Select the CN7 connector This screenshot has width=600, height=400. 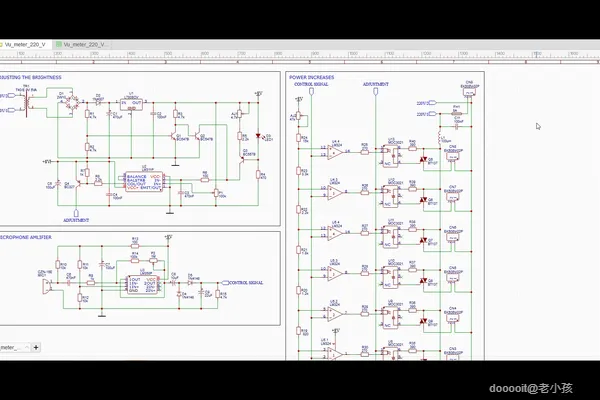pos(453,197)
